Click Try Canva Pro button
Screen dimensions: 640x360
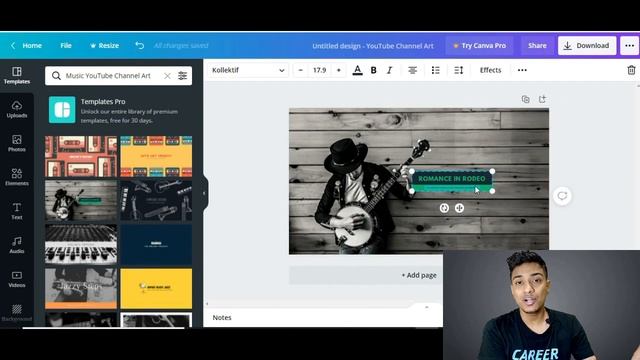[480, 46]
